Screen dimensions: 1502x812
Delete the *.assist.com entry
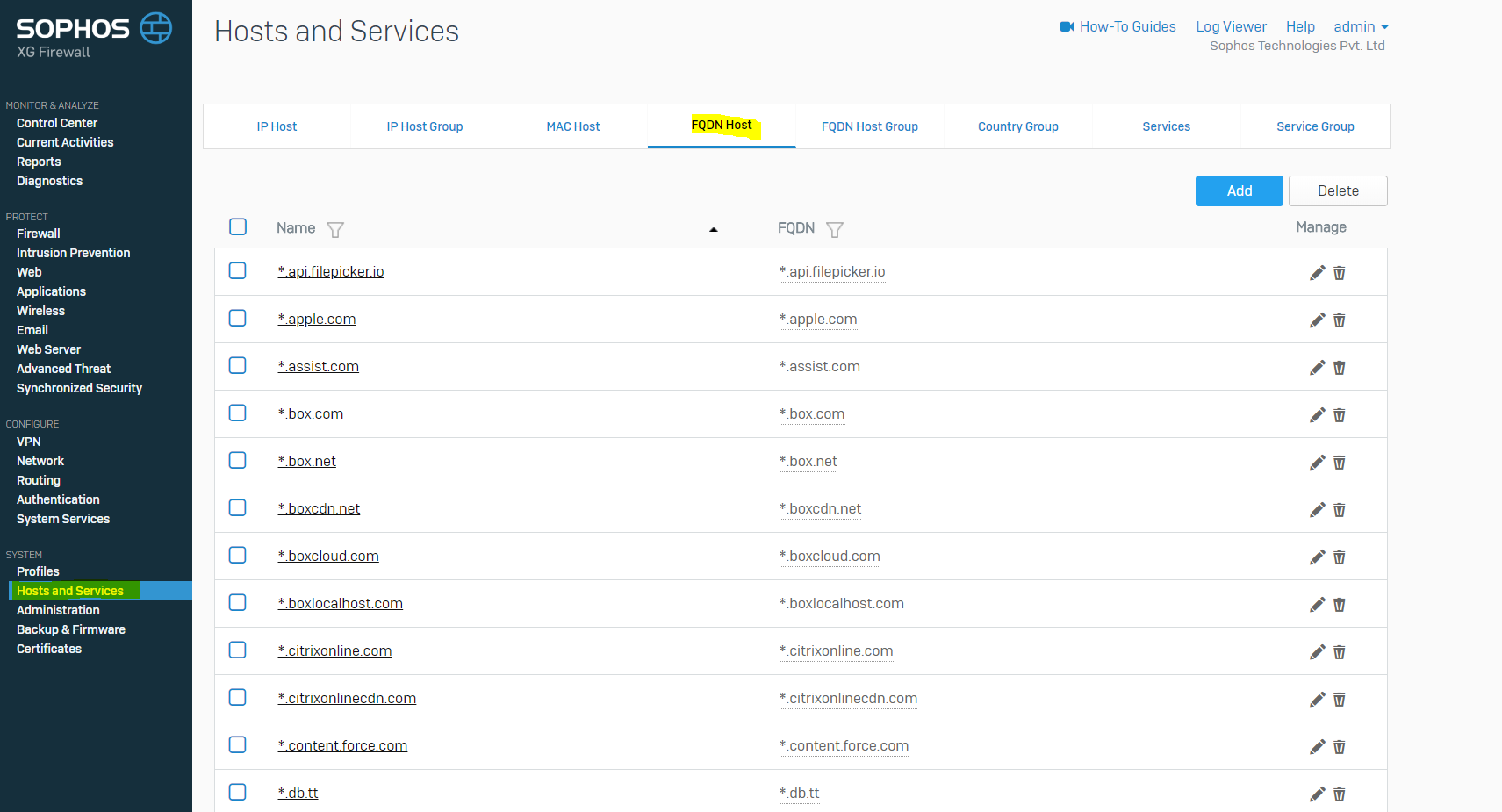pyautogui.click(x=1340, y=368)
